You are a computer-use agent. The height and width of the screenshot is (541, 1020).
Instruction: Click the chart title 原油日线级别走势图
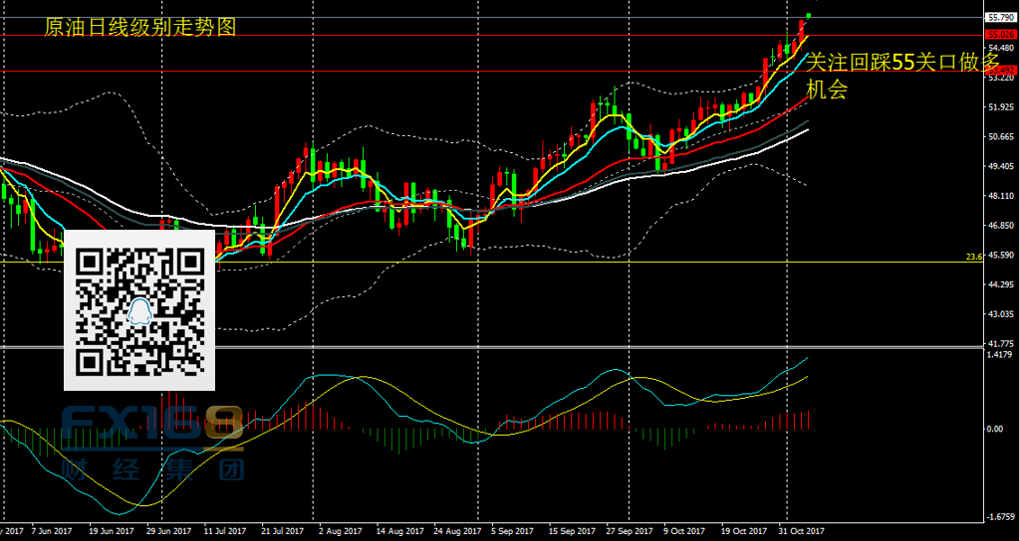pyautogui.click(x=141, y=28)
